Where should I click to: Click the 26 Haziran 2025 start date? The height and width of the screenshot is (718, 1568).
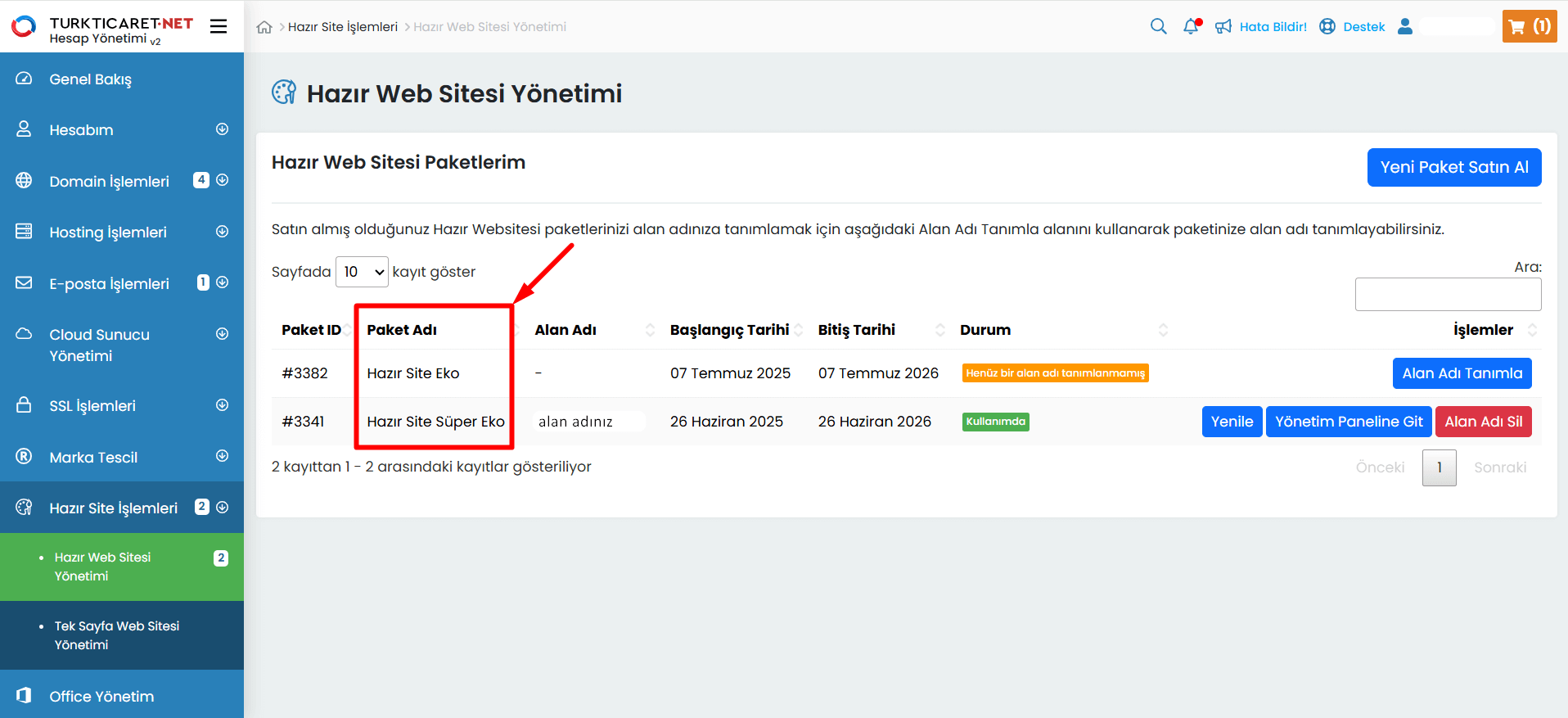(x=727, y=422)
